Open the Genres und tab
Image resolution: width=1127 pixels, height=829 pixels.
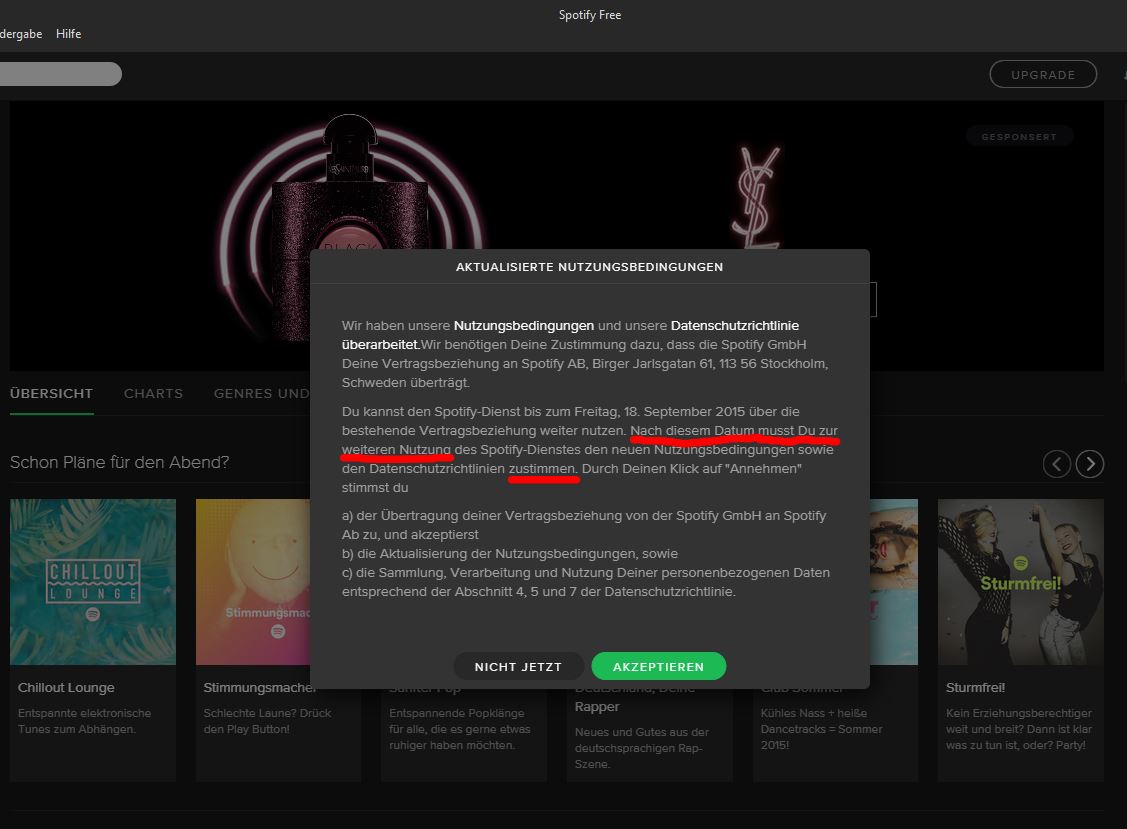[262, 393]
